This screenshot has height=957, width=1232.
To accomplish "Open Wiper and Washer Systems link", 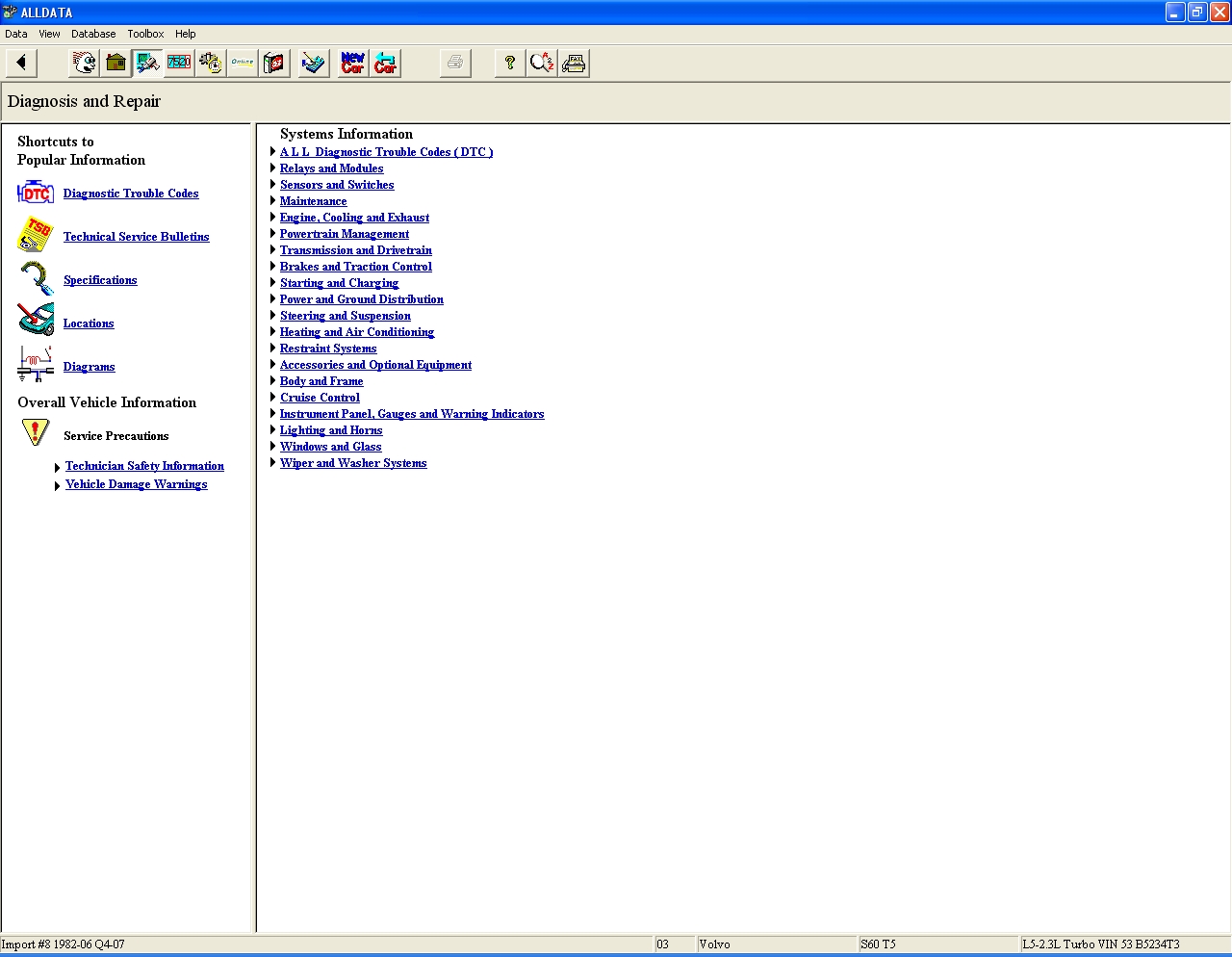I will point(353,463).
